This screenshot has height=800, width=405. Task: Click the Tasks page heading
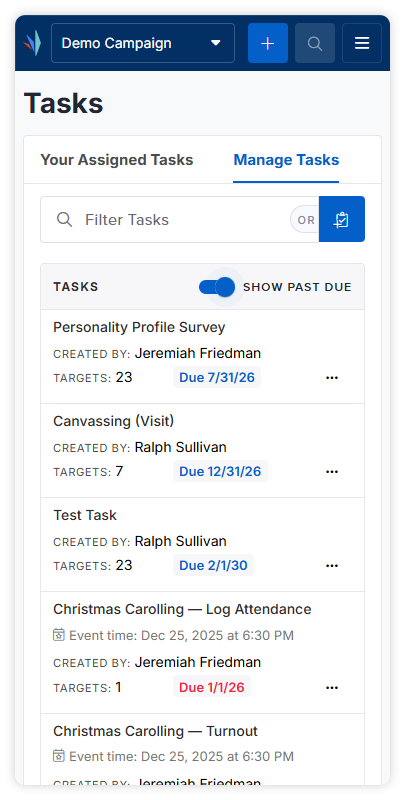pos(64,103)
